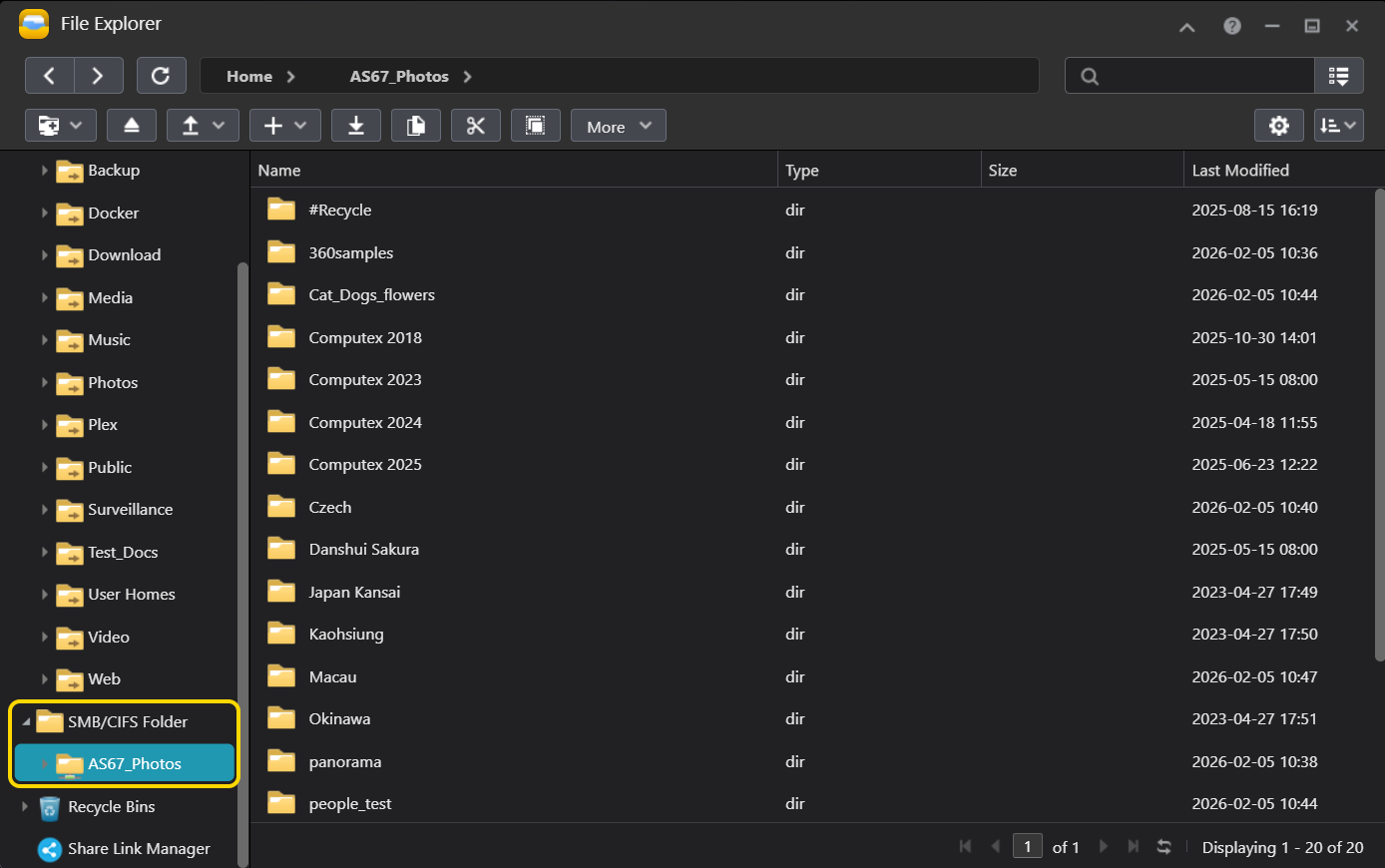Viewport: 1385px width, 868px height.
Task: Open the upload dropdown menu
Action: tap(203, 126)
